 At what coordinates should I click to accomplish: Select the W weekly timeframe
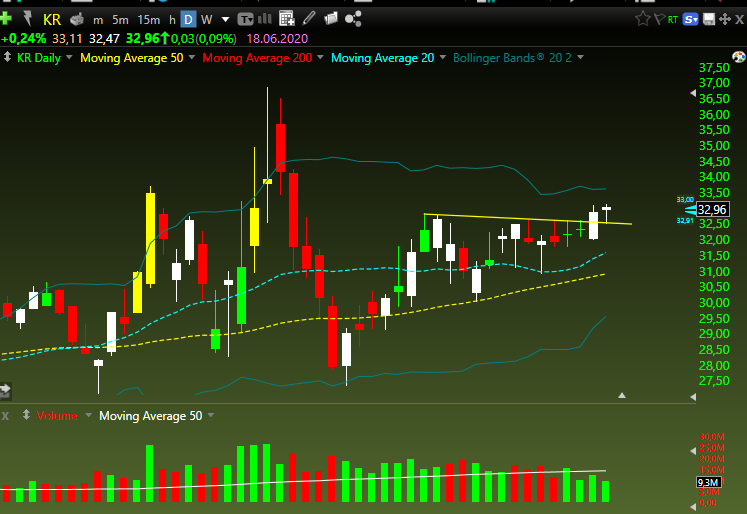tap(206, 20)
